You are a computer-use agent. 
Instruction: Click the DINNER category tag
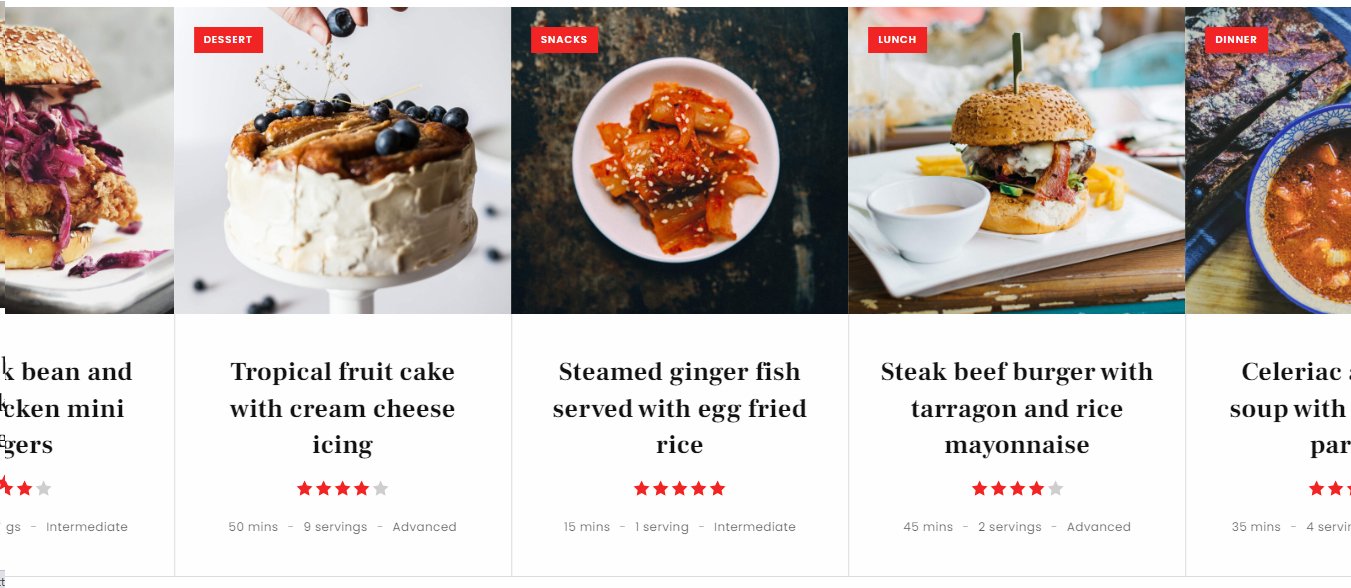coord(1236,40)
